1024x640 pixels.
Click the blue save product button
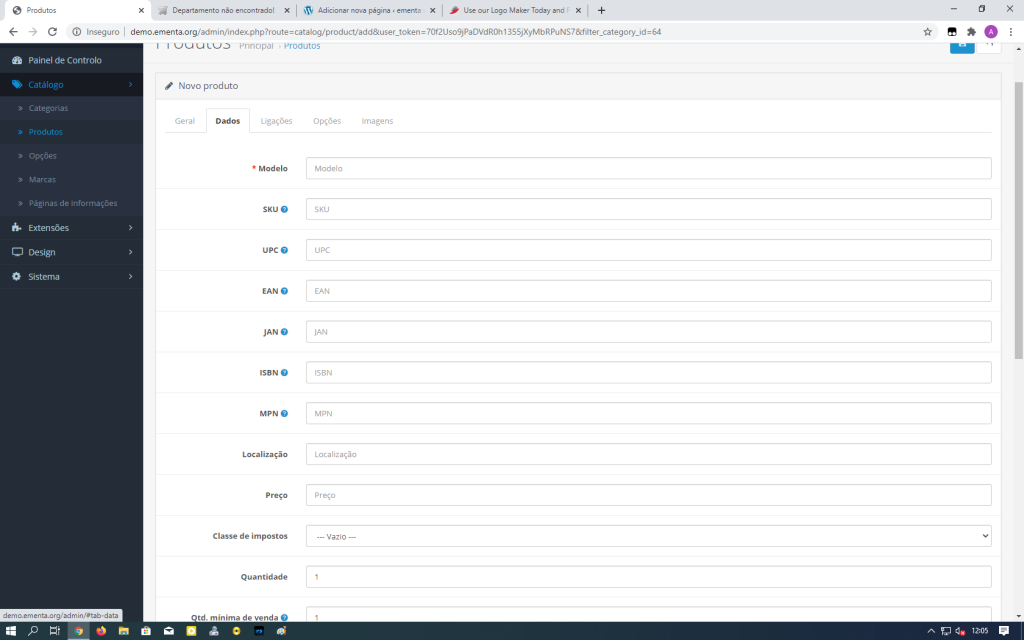pyautogui.click(x=961, y=45)
